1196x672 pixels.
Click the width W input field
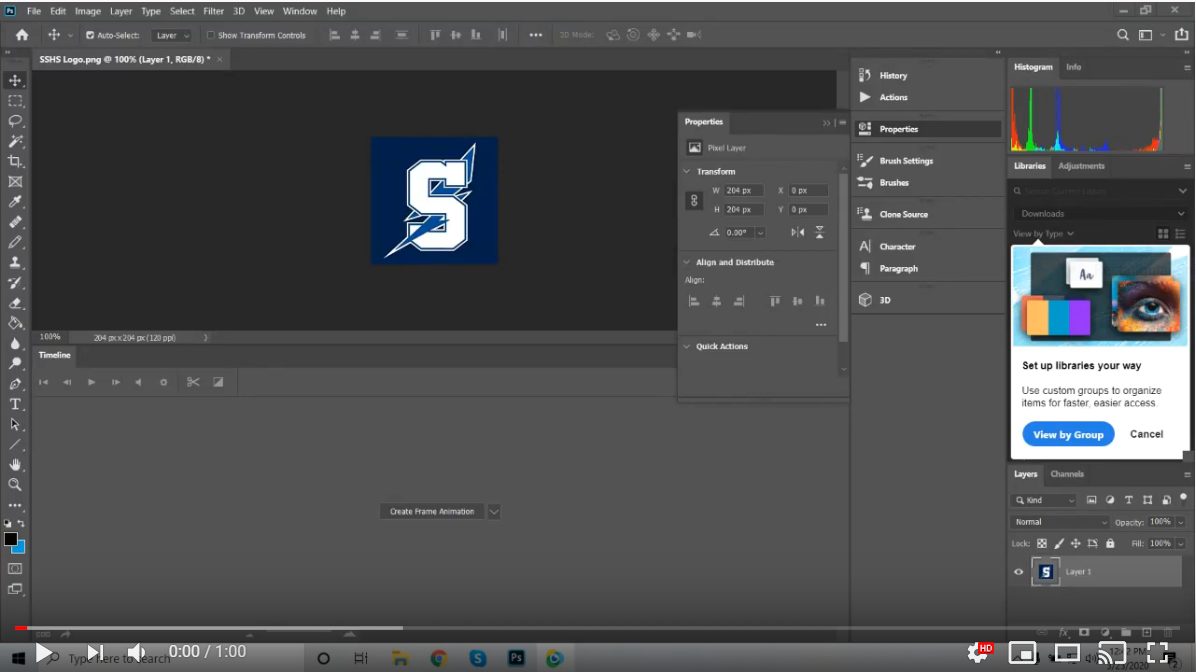(x=743, y=191)
